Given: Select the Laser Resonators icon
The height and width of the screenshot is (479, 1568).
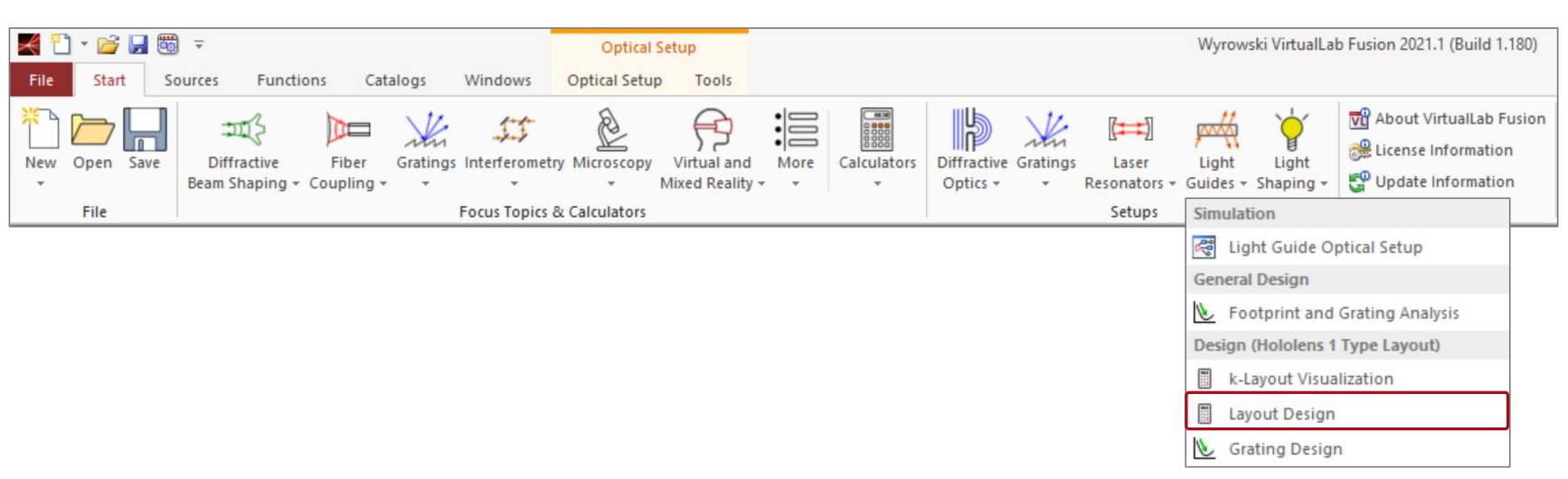Looking at the screenshot, I should (x=1130, y=129).
